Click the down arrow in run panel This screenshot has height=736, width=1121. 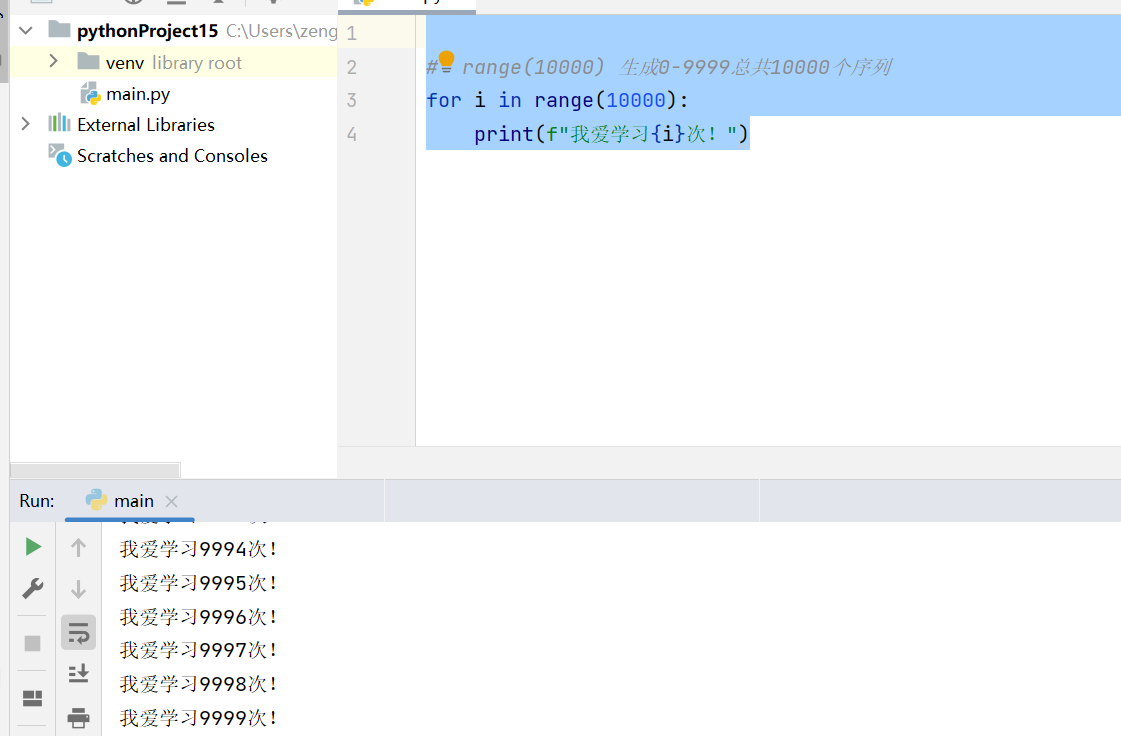[x=79, y=589]
